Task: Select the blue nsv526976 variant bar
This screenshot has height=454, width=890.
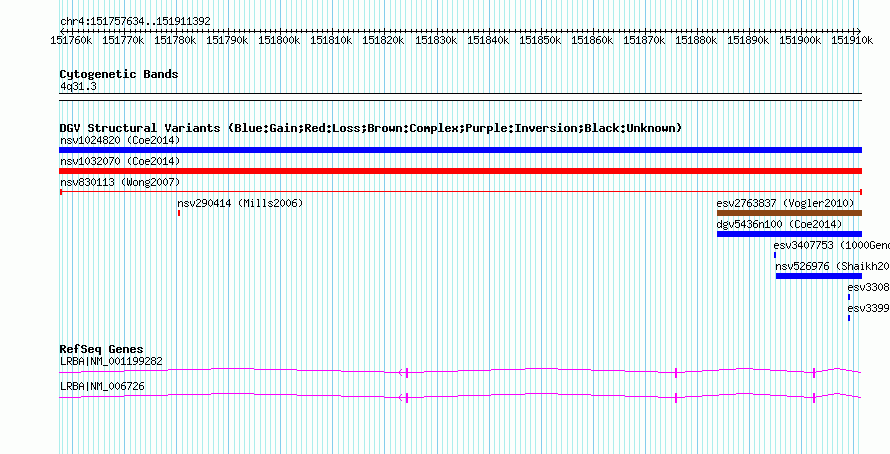Action: point(818,276)
